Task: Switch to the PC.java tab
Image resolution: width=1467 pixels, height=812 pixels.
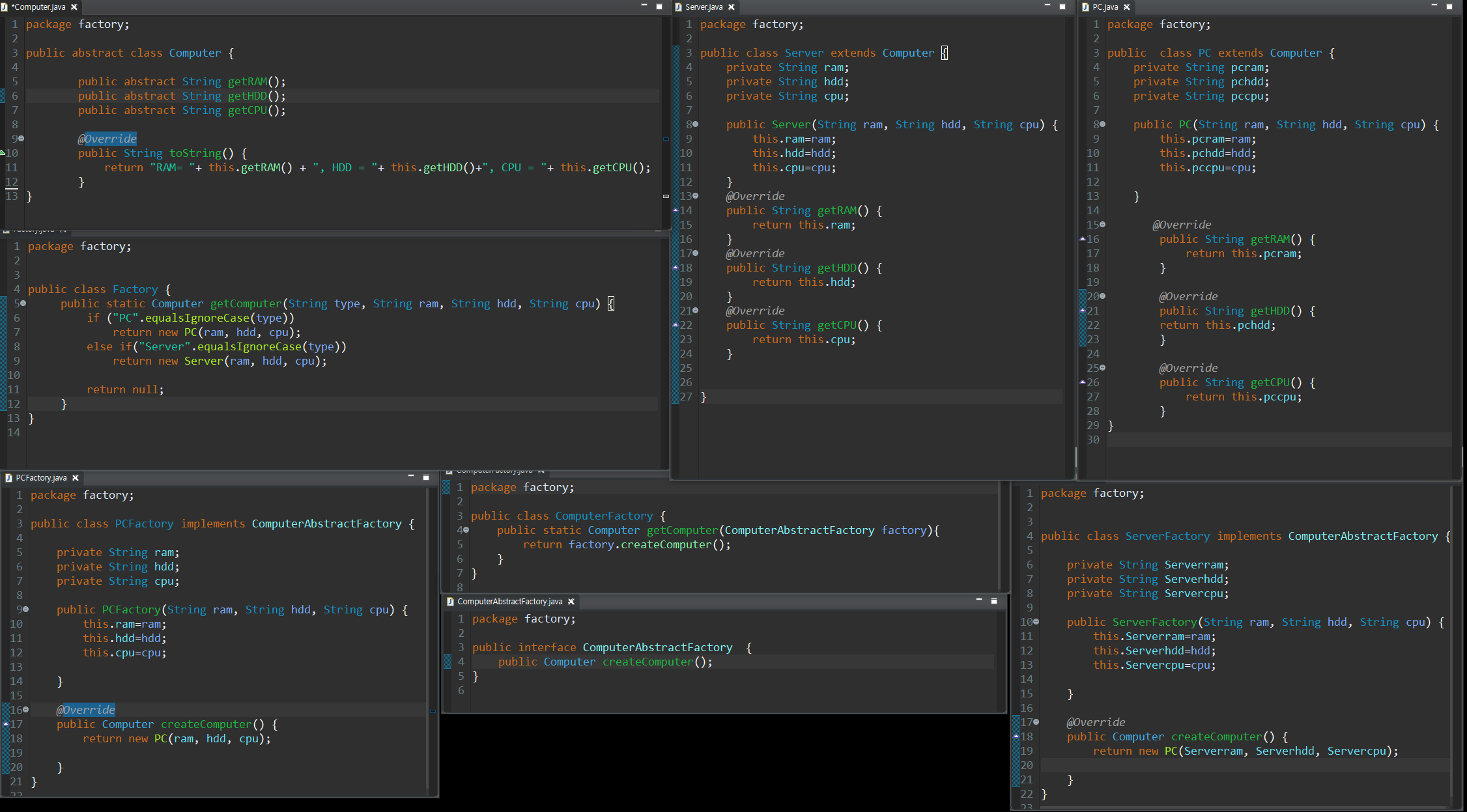Action: 1105,7
